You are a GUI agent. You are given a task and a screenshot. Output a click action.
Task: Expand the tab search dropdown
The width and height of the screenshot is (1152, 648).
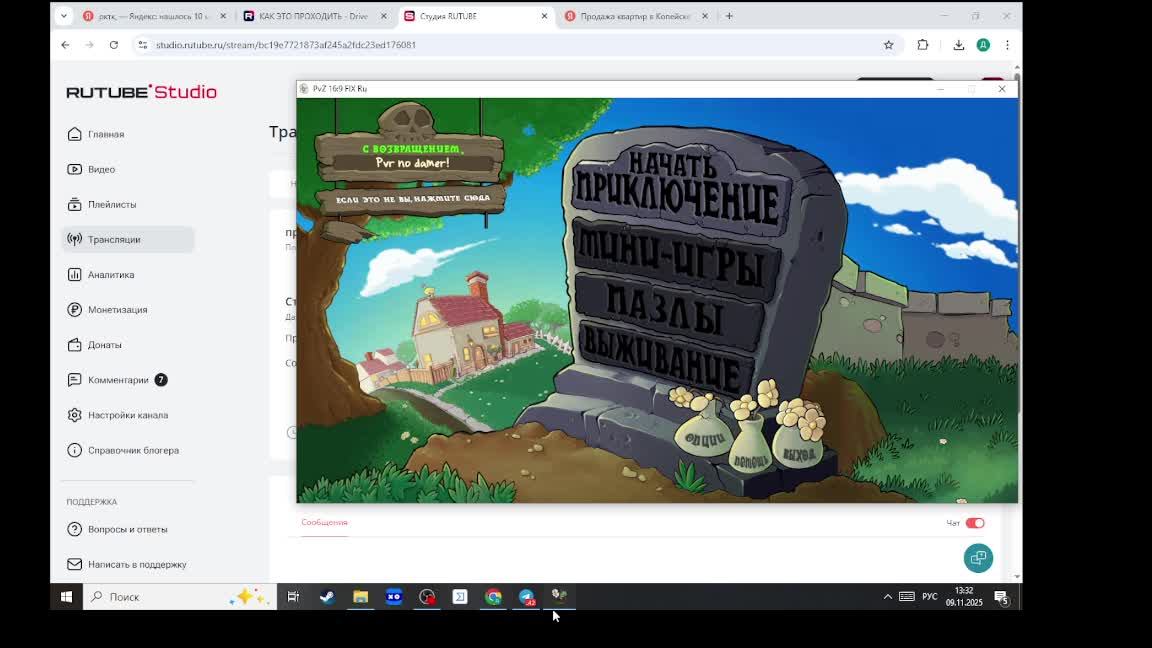pos(64,16)
